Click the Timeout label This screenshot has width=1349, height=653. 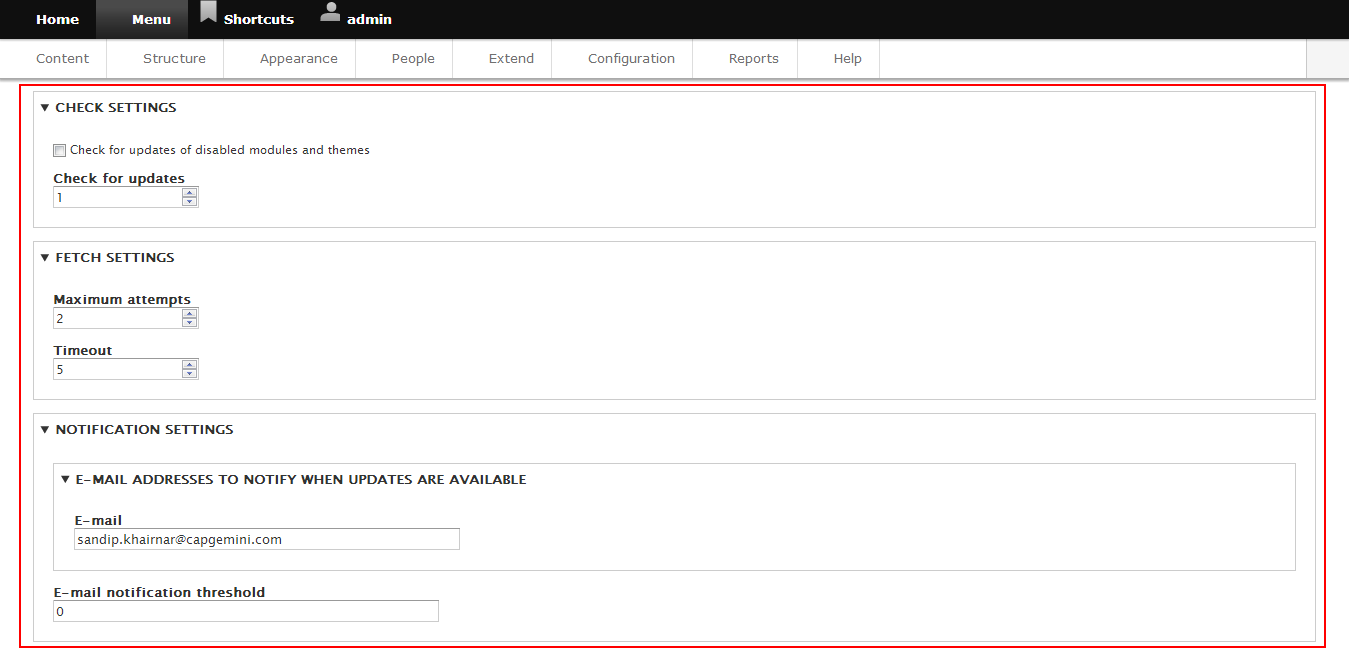(83, 350)
